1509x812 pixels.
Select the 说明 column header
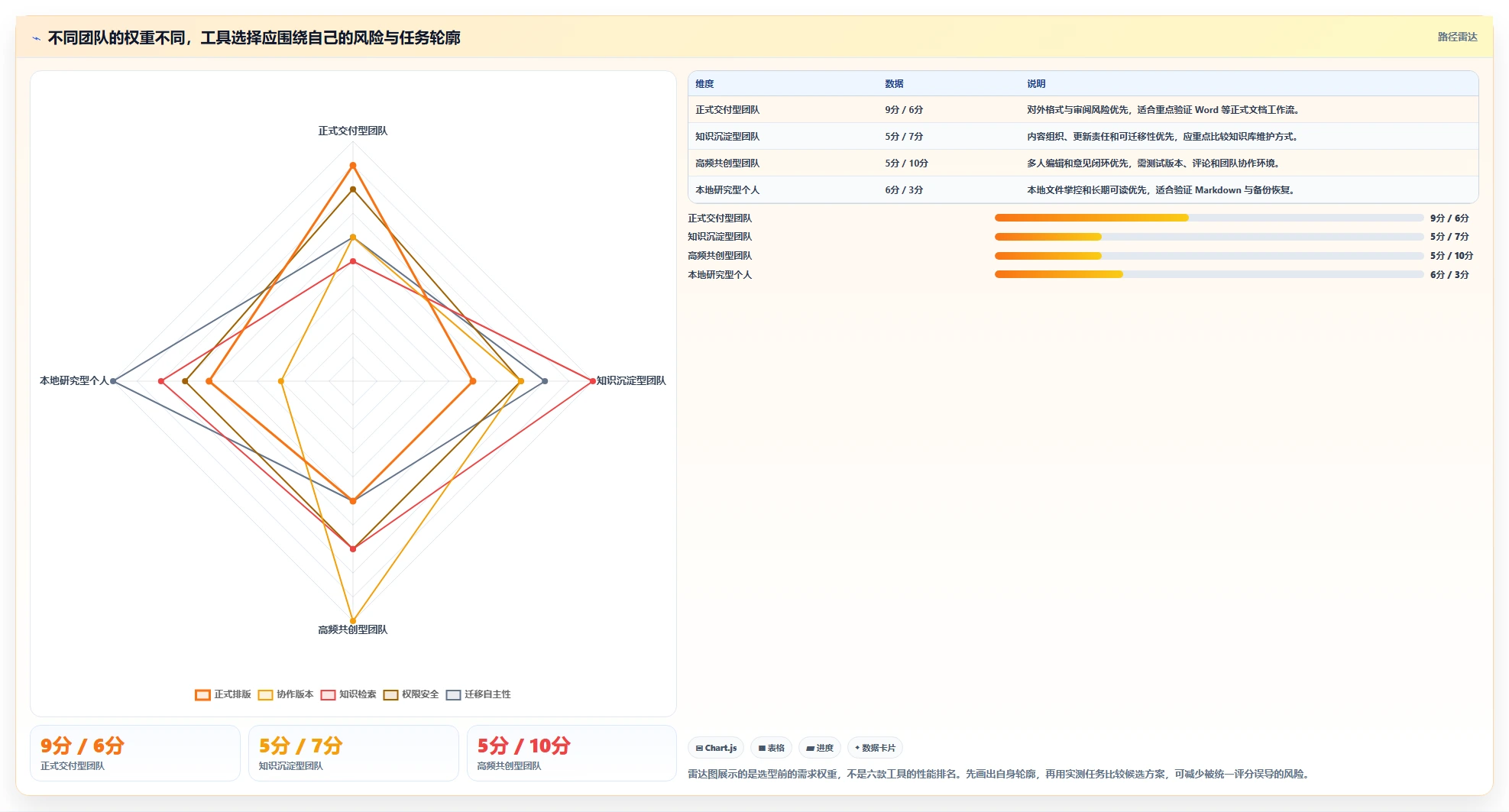(x=1036, y=84)
